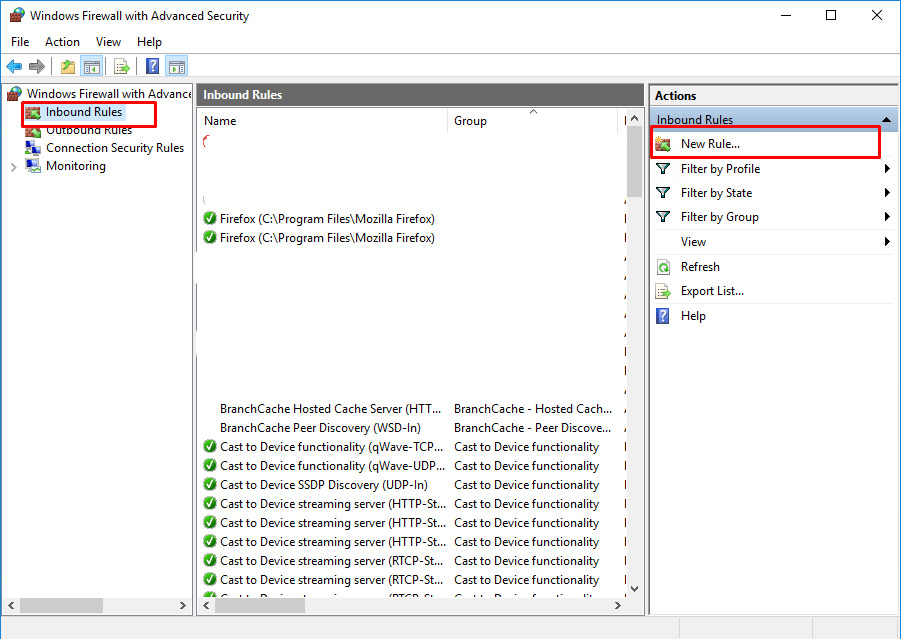
Task: Sort rules by the Name column header
Action: click(323, 121)
